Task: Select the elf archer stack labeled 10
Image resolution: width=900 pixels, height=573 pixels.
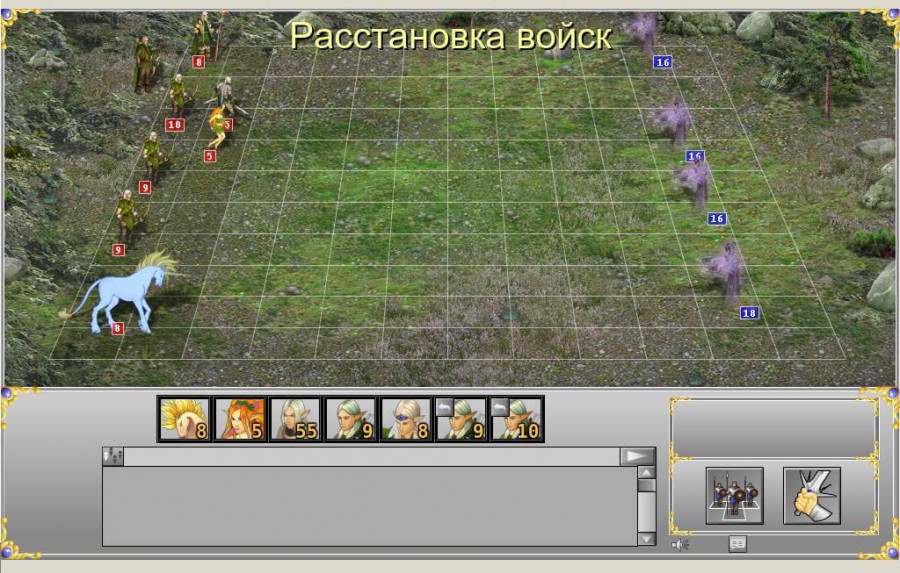Action: pyautogui.click(x=180, y=95)
